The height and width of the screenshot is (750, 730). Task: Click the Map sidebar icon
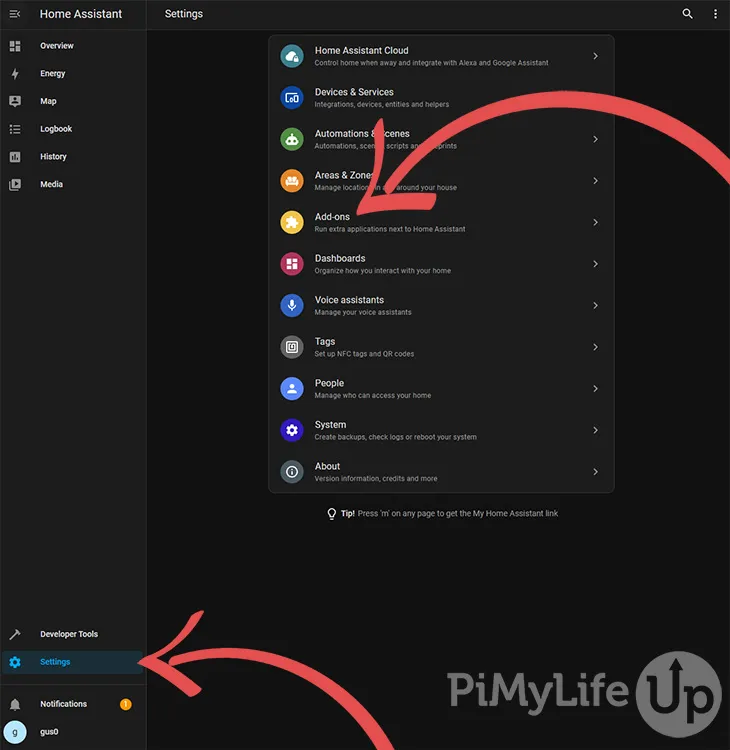coord(15,101)
